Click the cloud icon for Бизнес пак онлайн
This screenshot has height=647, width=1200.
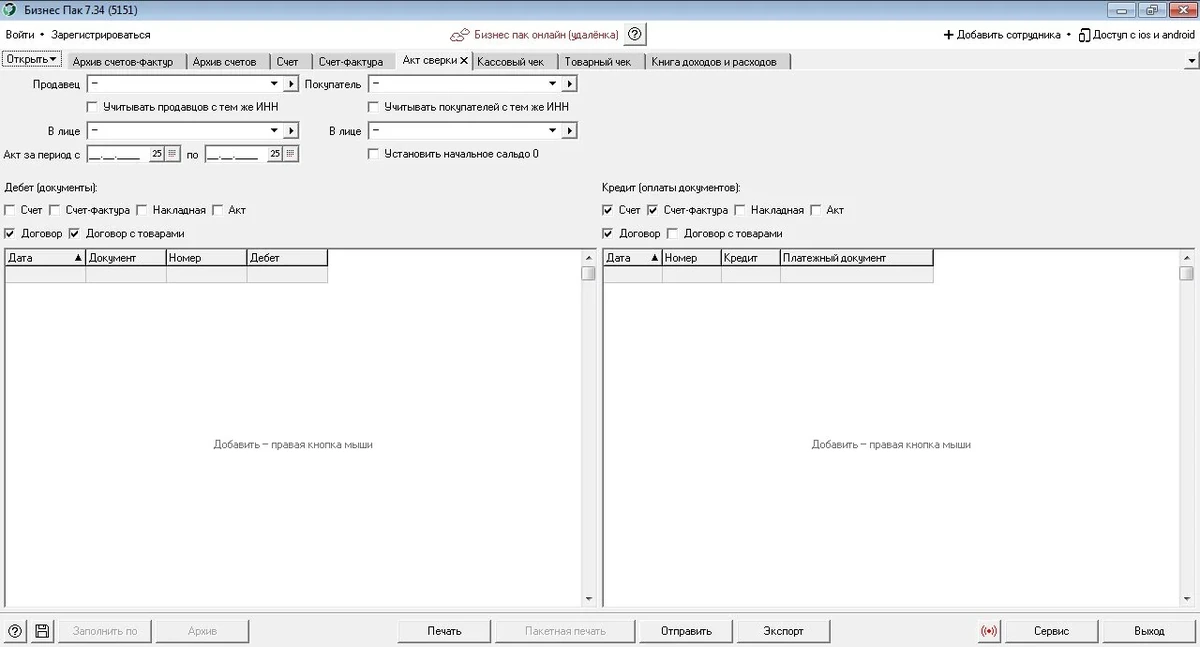[x=459, y=35]
